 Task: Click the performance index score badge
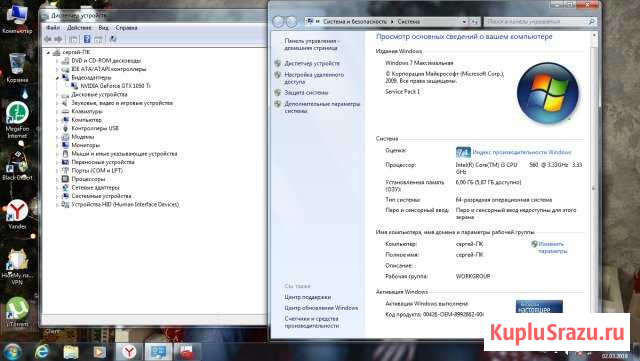tap(463, 152)
